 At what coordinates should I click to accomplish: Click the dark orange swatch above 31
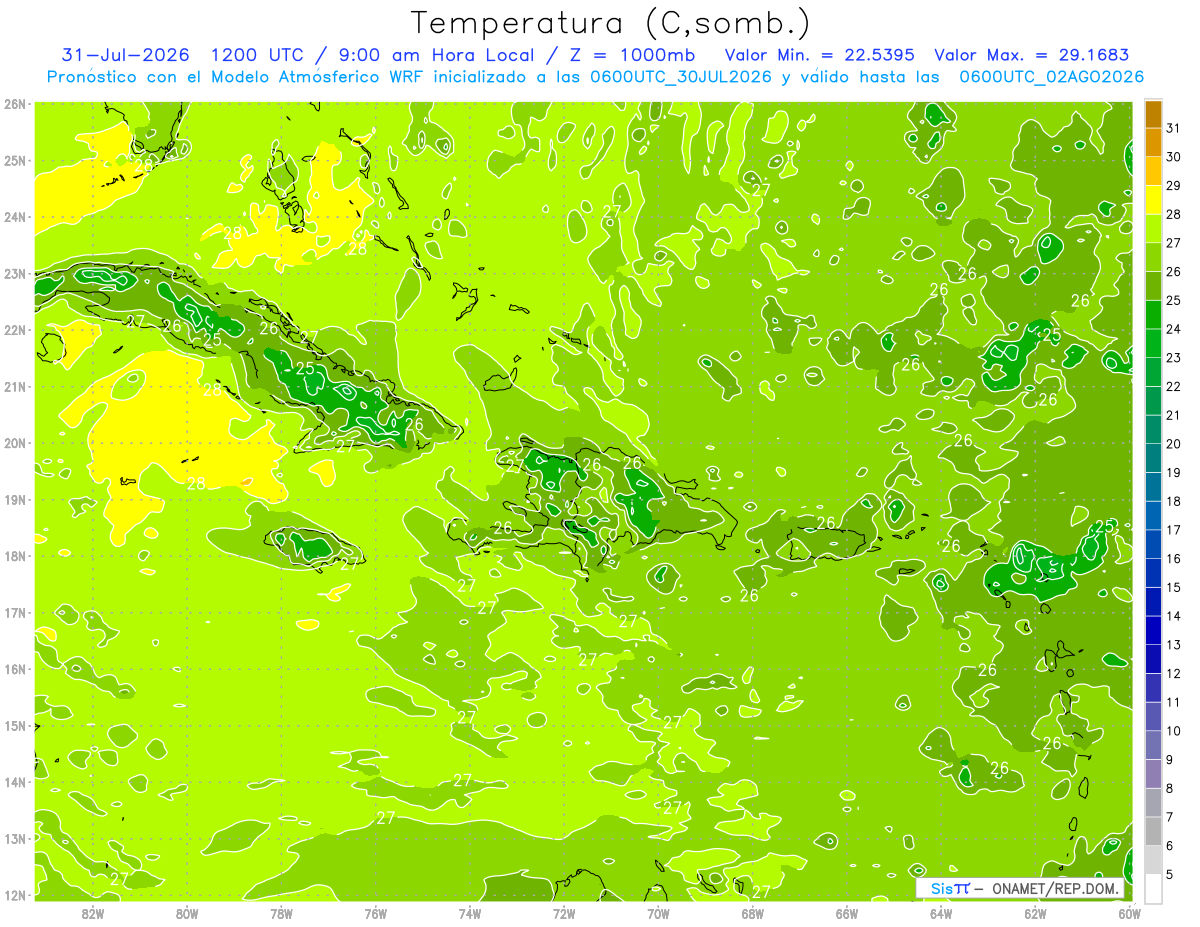pyautogui.click(x=1153, y=114)
